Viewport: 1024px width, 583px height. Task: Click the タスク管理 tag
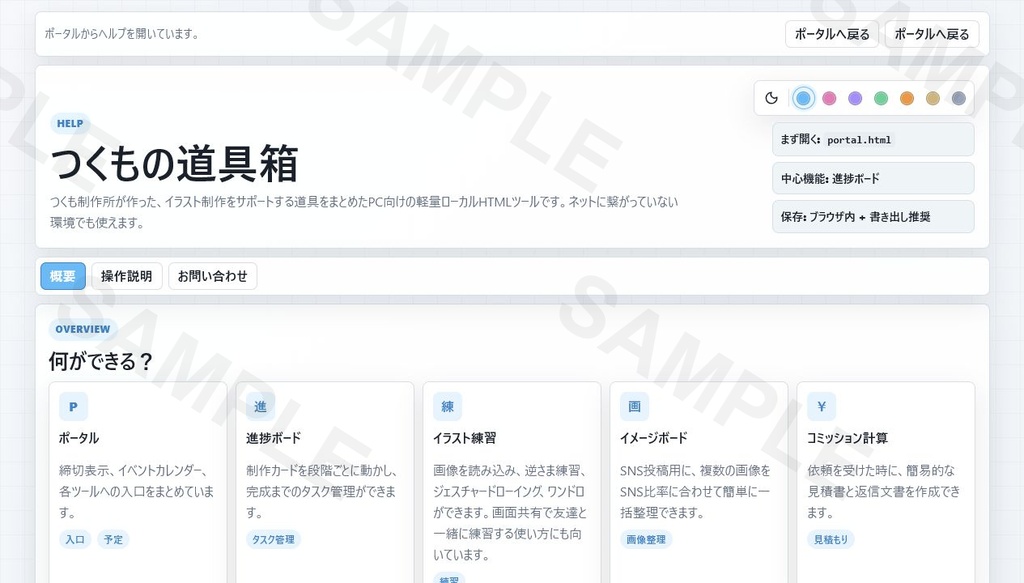point(273,539)
